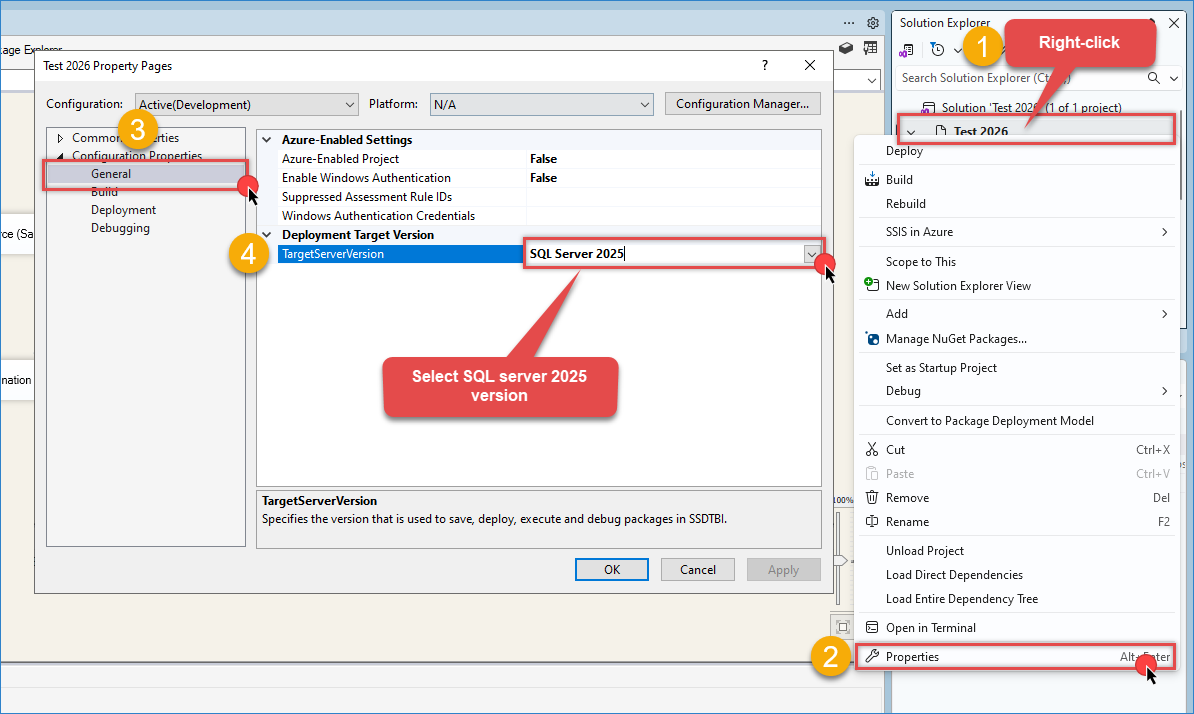Screen dimensions: 1194x714
Task: Select Deployment in the properties tree
Action: coord(123,210)
